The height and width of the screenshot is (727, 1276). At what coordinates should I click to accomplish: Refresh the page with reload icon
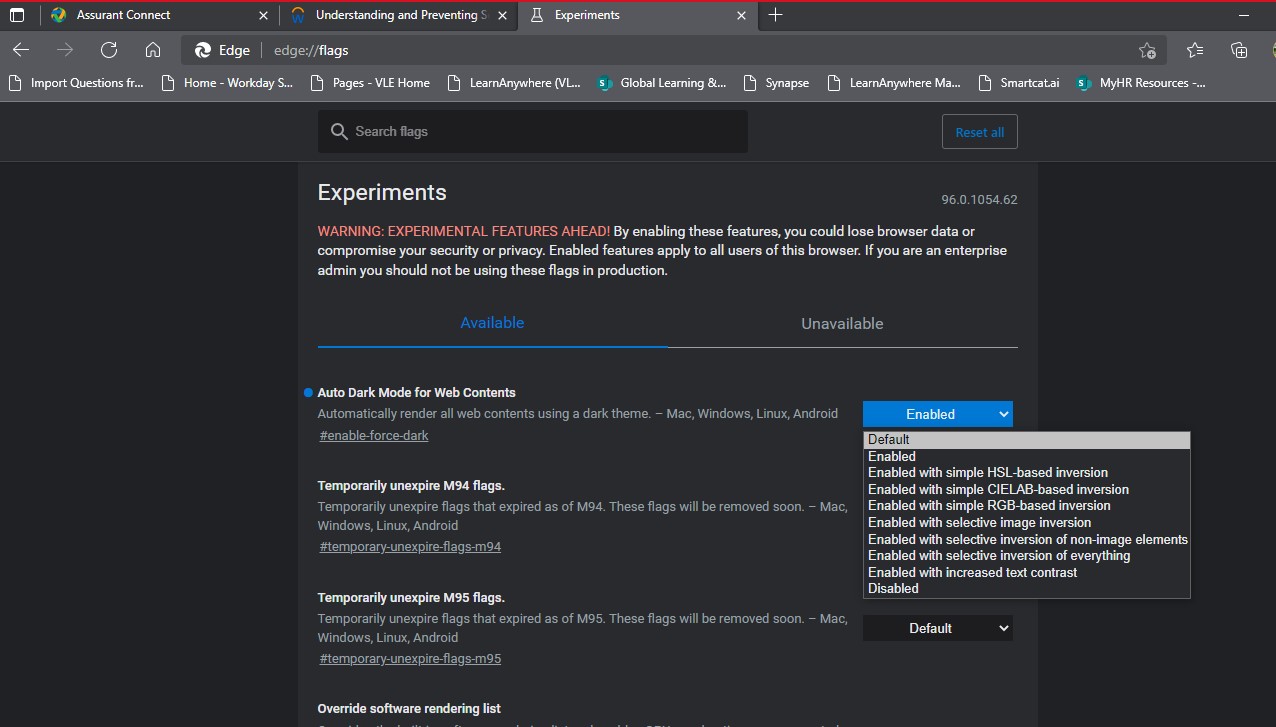coord(109,50)
